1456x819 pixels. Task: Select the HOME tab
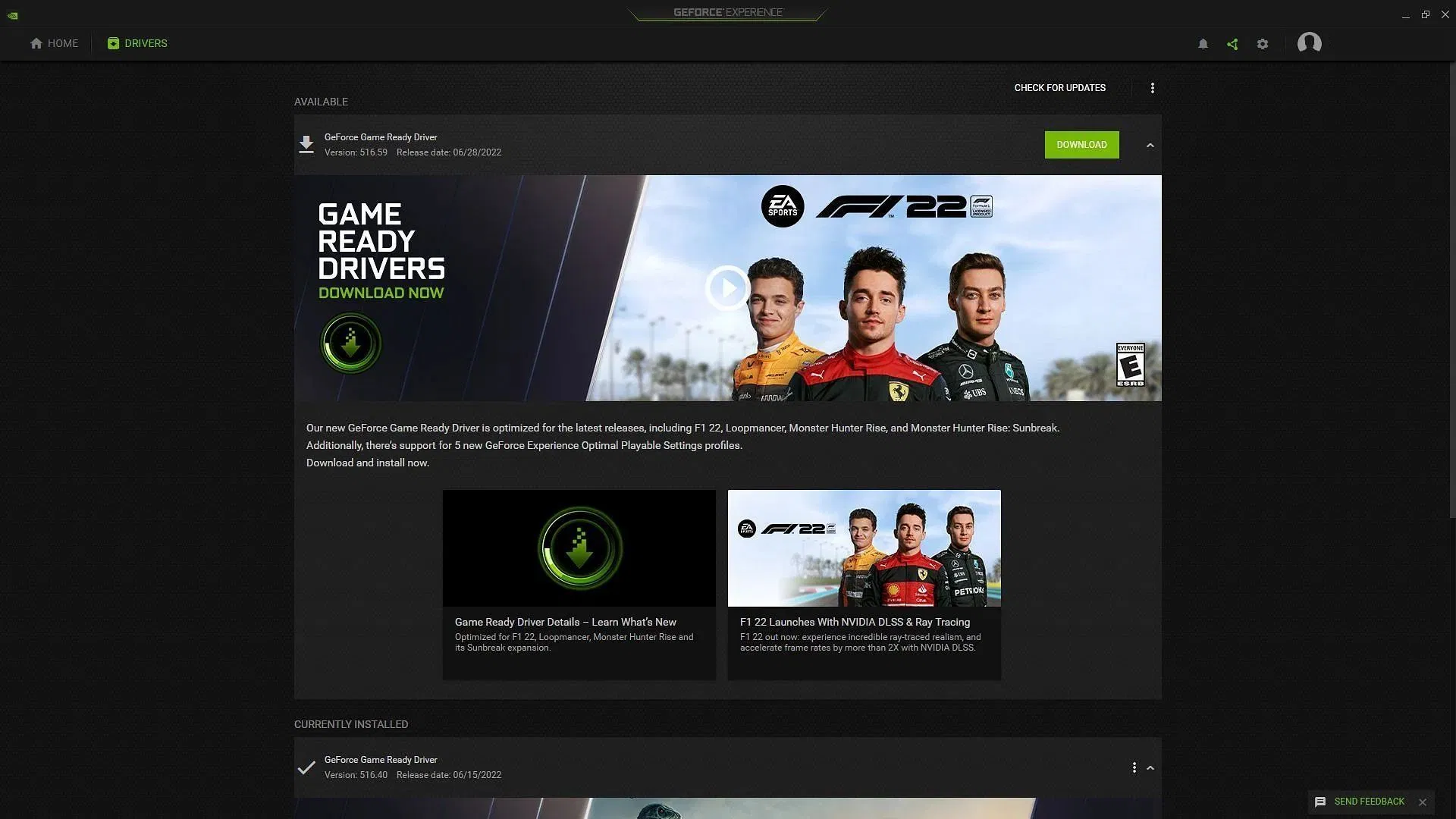click(53, 44)
